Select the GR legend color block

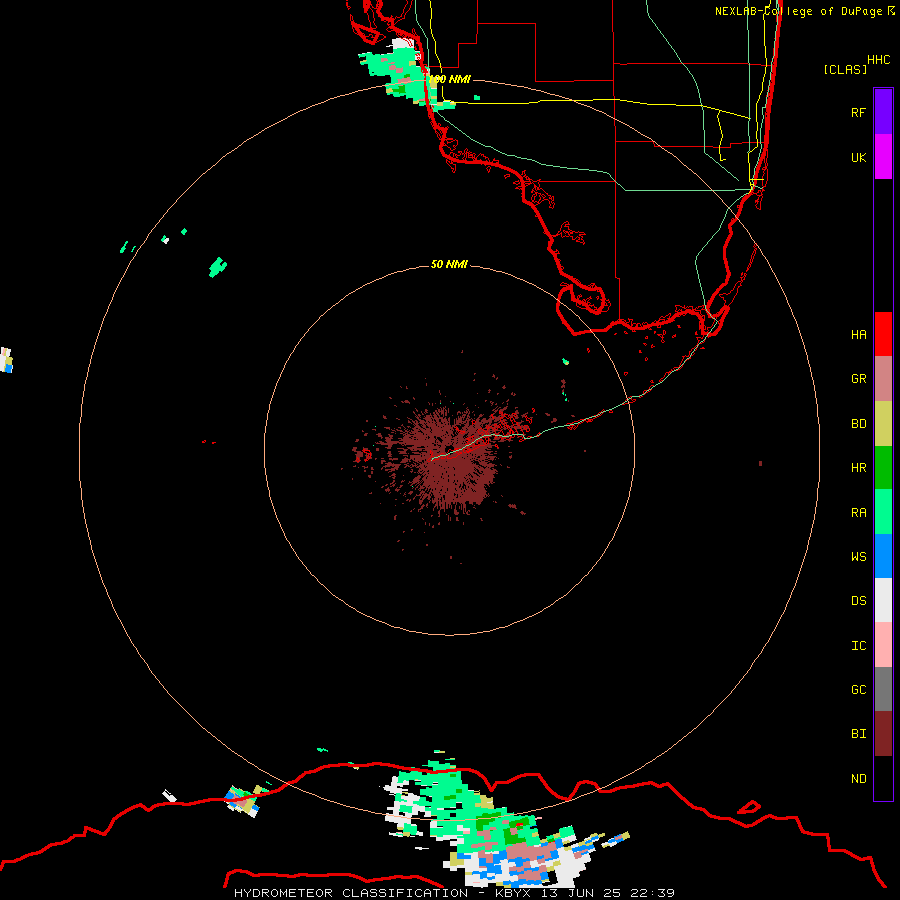pos(883,379)
